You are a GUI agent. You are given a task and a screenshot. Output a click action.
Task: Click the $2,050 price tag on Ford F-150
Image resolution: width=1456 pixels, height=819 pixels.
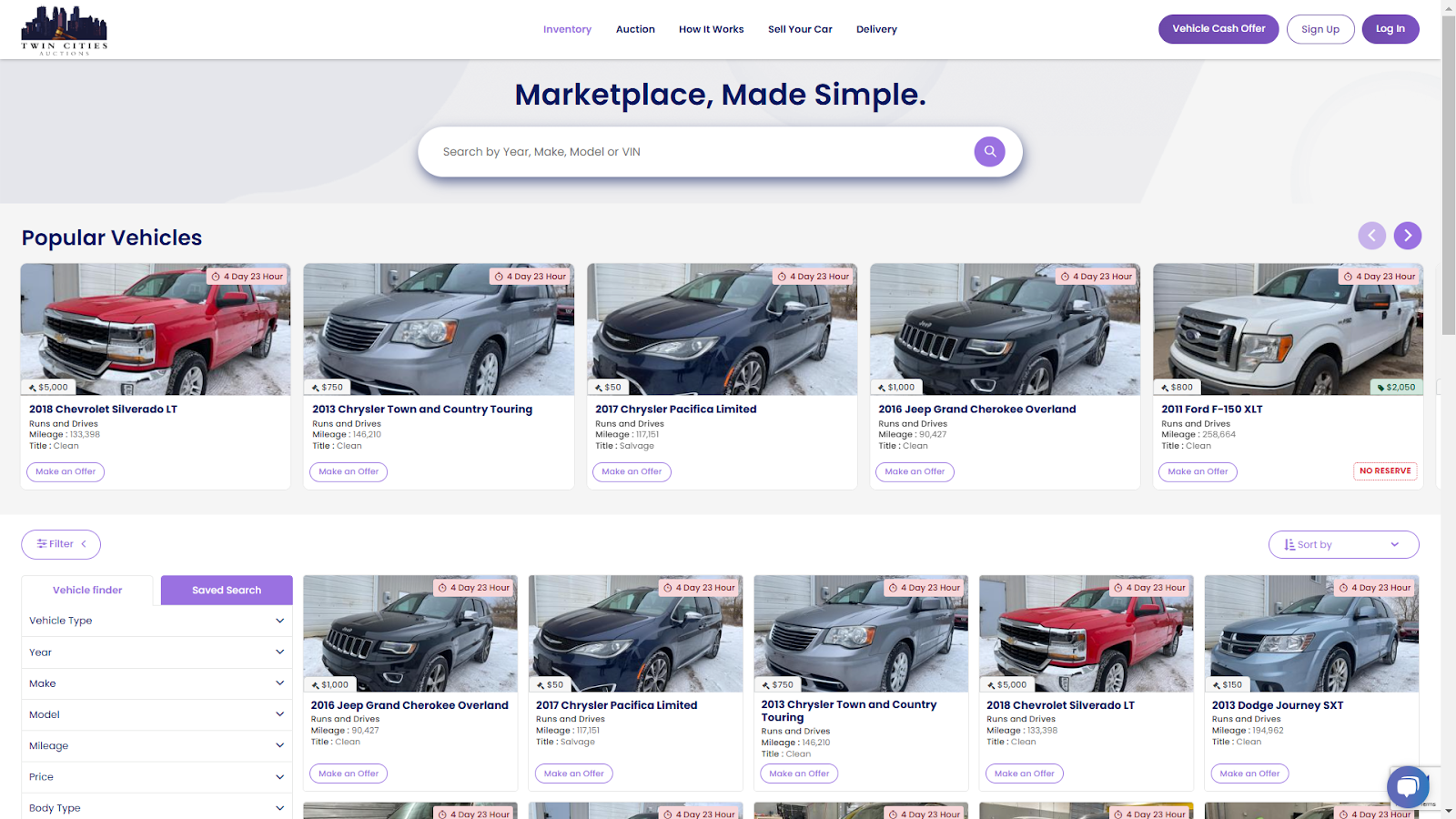pos(1395,387)
